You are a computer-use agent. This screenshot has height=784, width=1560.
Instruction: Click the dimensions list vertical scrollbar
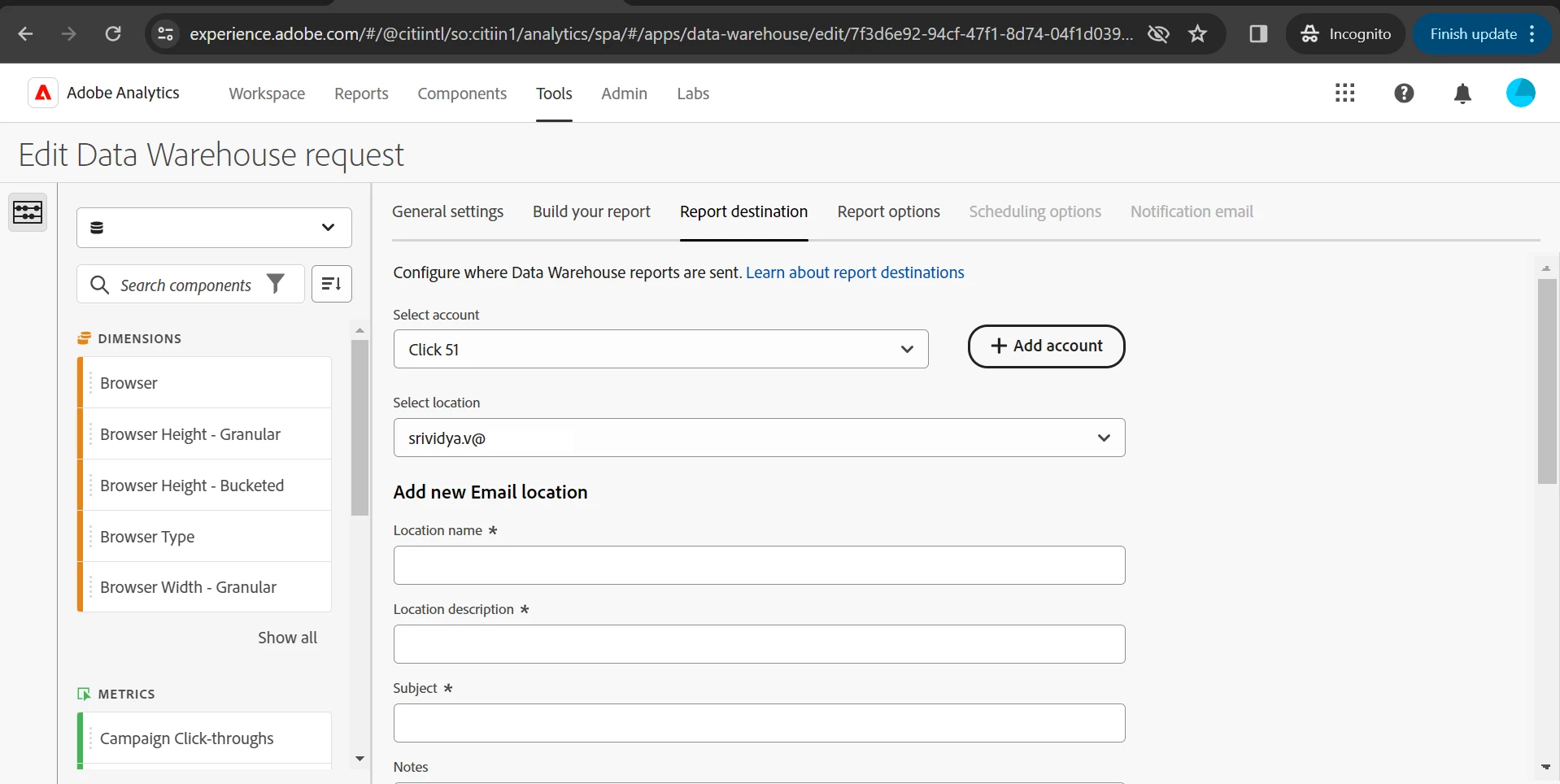(359, 429)
